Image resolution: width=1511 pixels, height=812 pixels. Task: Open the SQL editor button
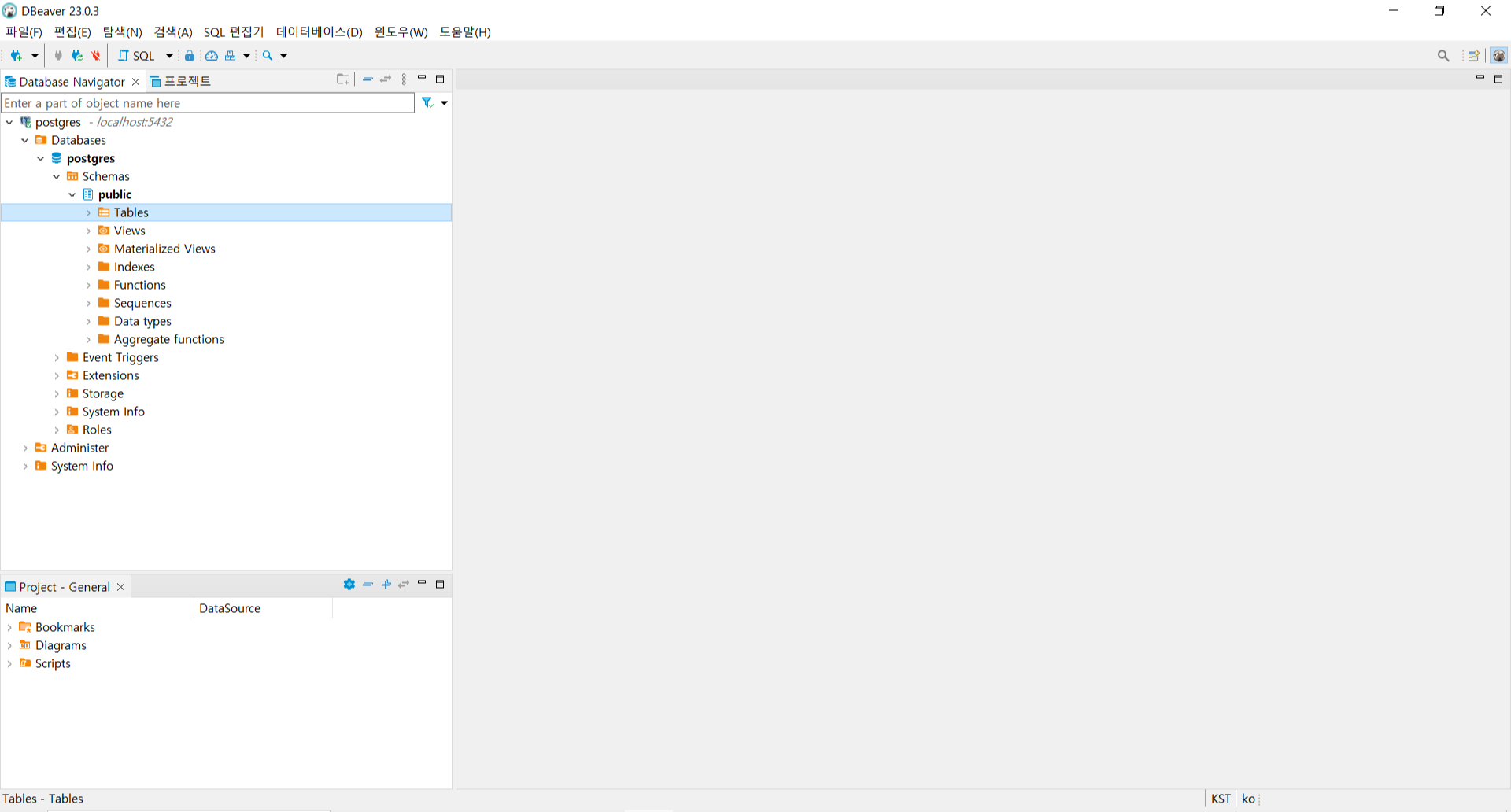click(x=136, y=56)
